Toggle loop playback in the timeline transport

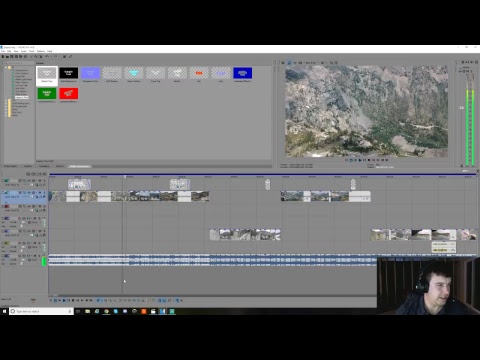click(55, 300)
